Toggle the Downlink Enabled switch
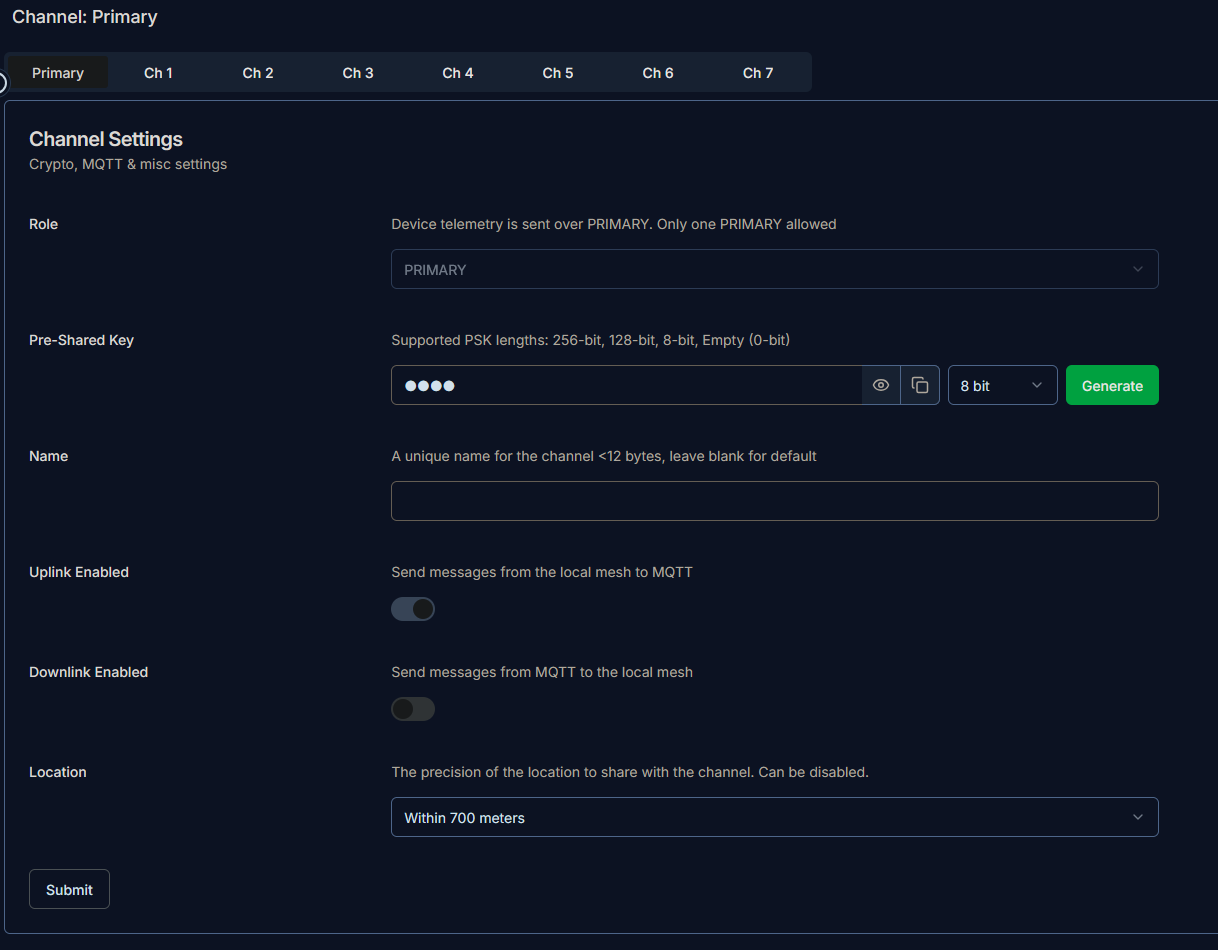 [x=413, y=709]
